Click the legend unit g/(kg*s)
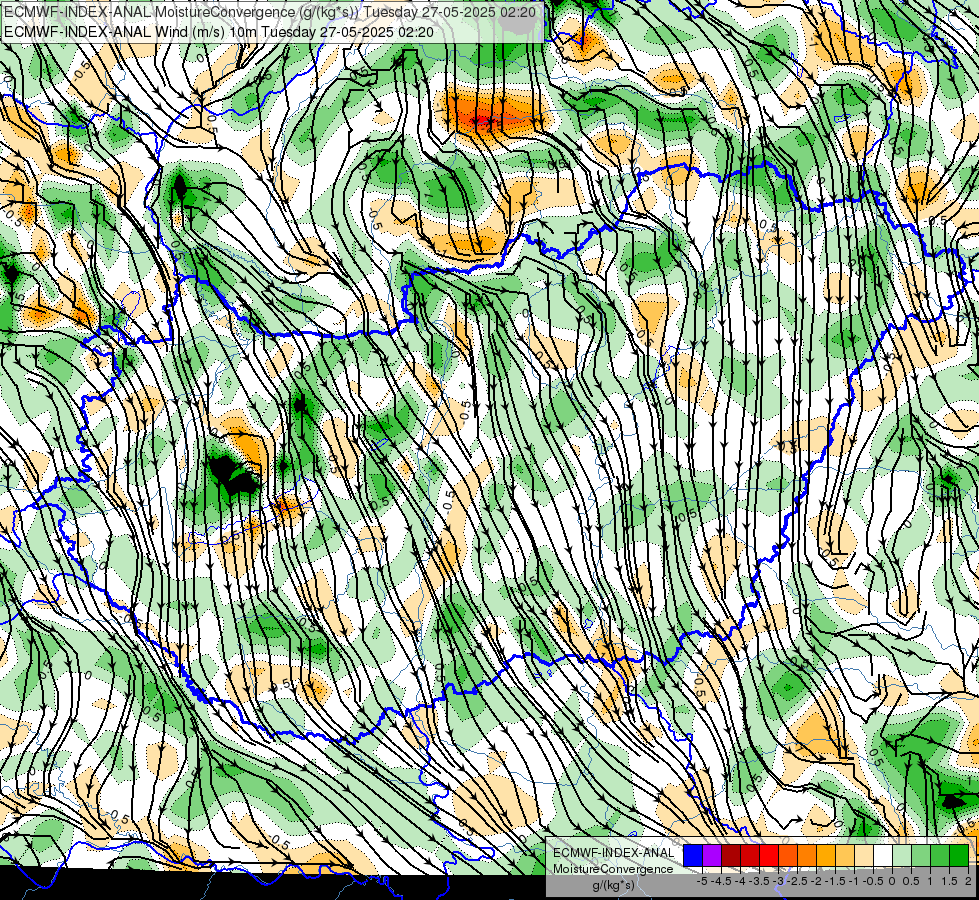 pyautogui.click(x=613, y=886)
